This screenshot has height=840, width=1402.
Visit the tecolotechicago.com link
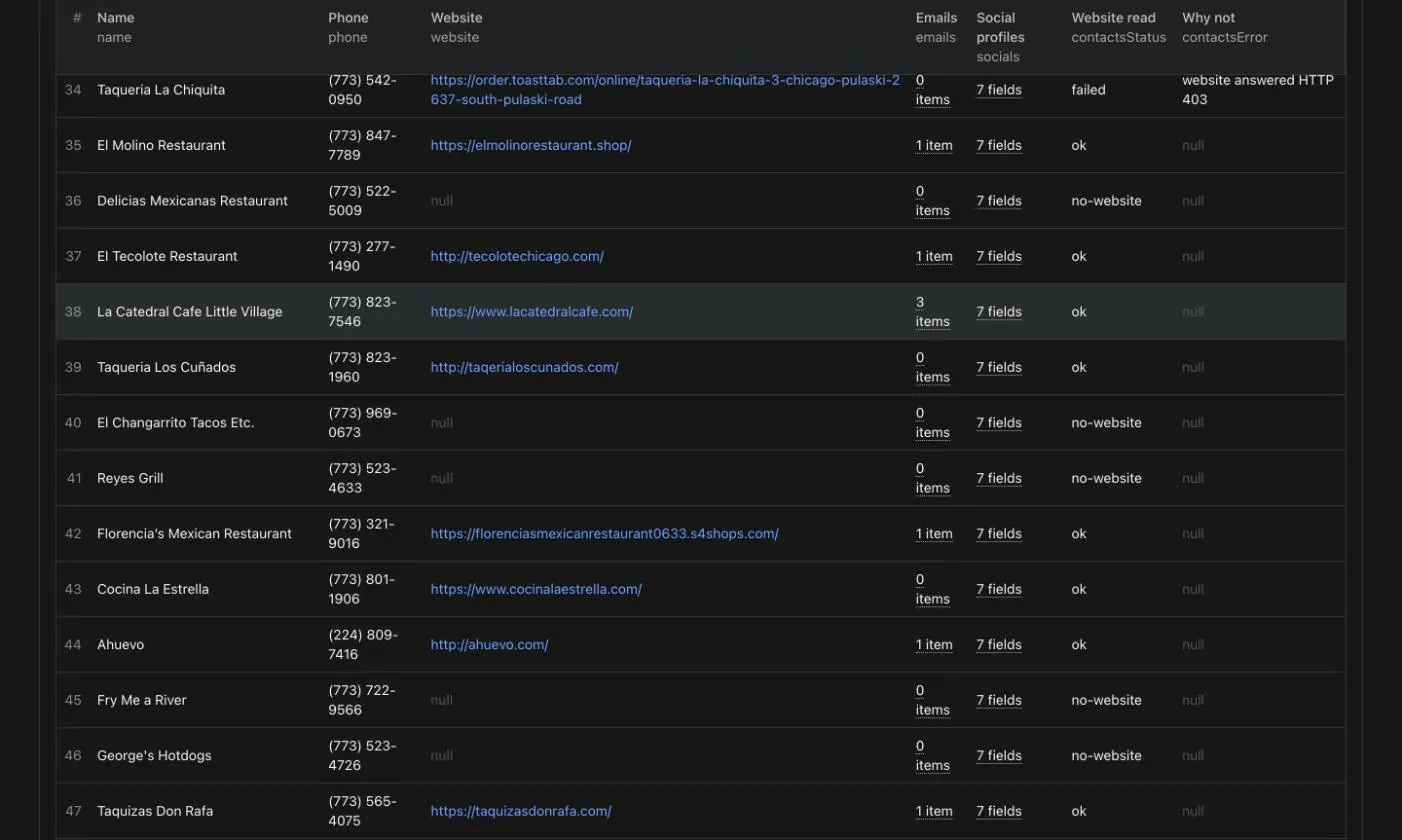[517, 256]
